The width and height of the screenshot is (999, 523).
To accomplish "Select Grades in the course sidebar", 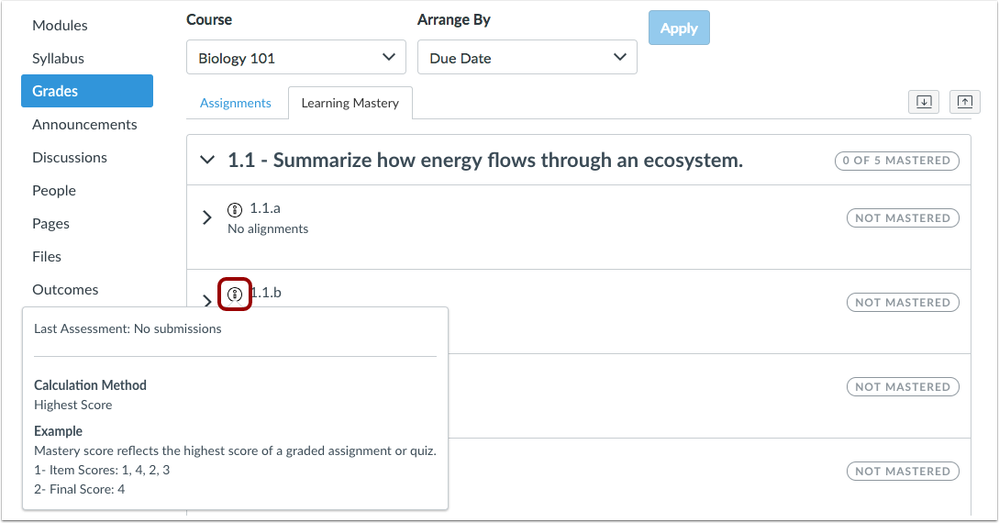I will (87, 91).
